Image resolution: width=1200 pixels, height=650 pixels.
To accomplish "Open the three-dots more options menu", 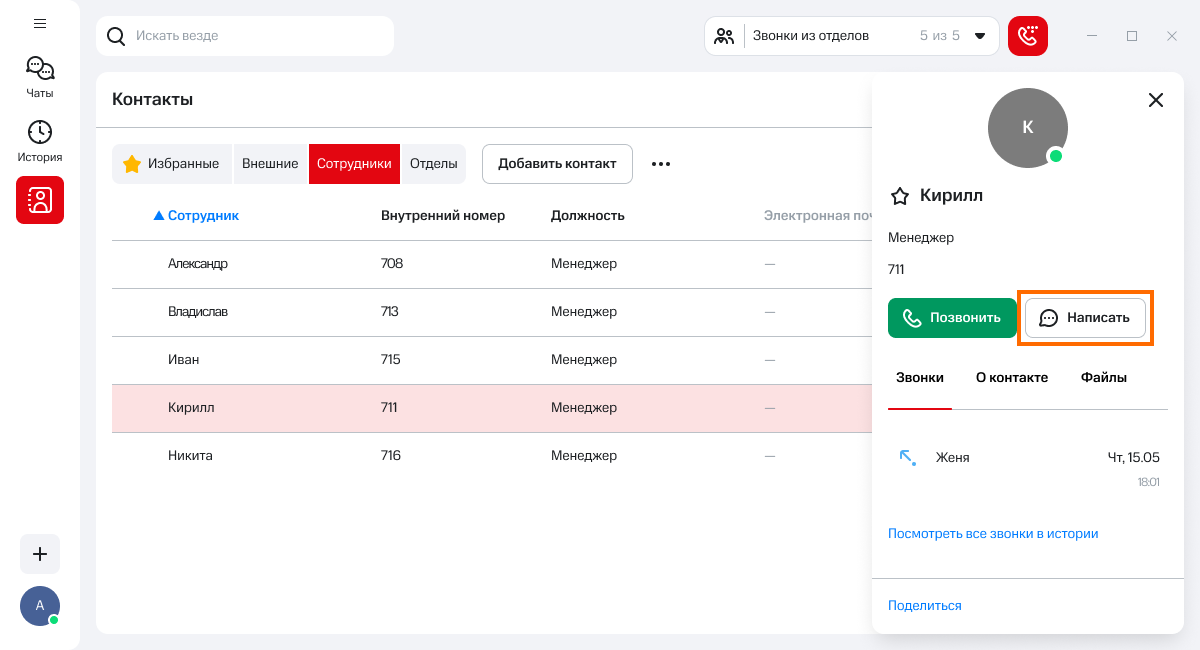I will coord(661,164).
